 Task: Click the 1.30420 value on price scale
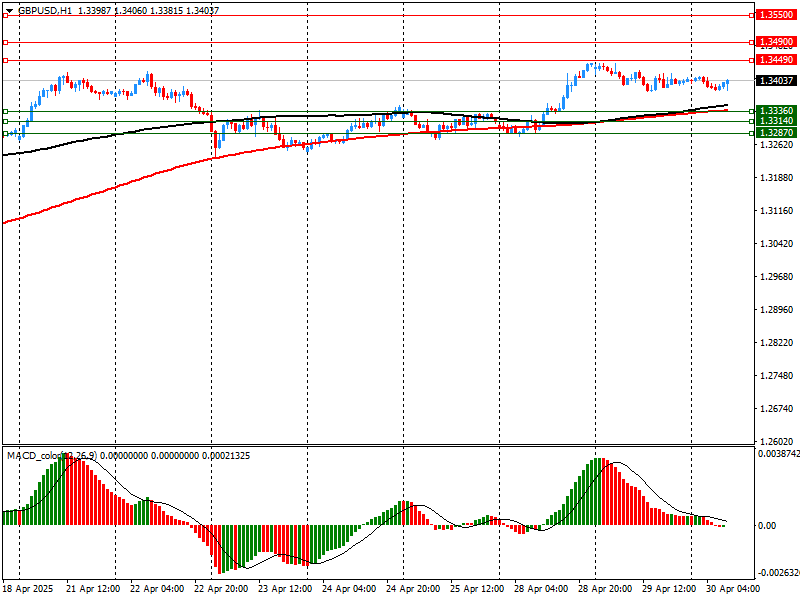776,244
